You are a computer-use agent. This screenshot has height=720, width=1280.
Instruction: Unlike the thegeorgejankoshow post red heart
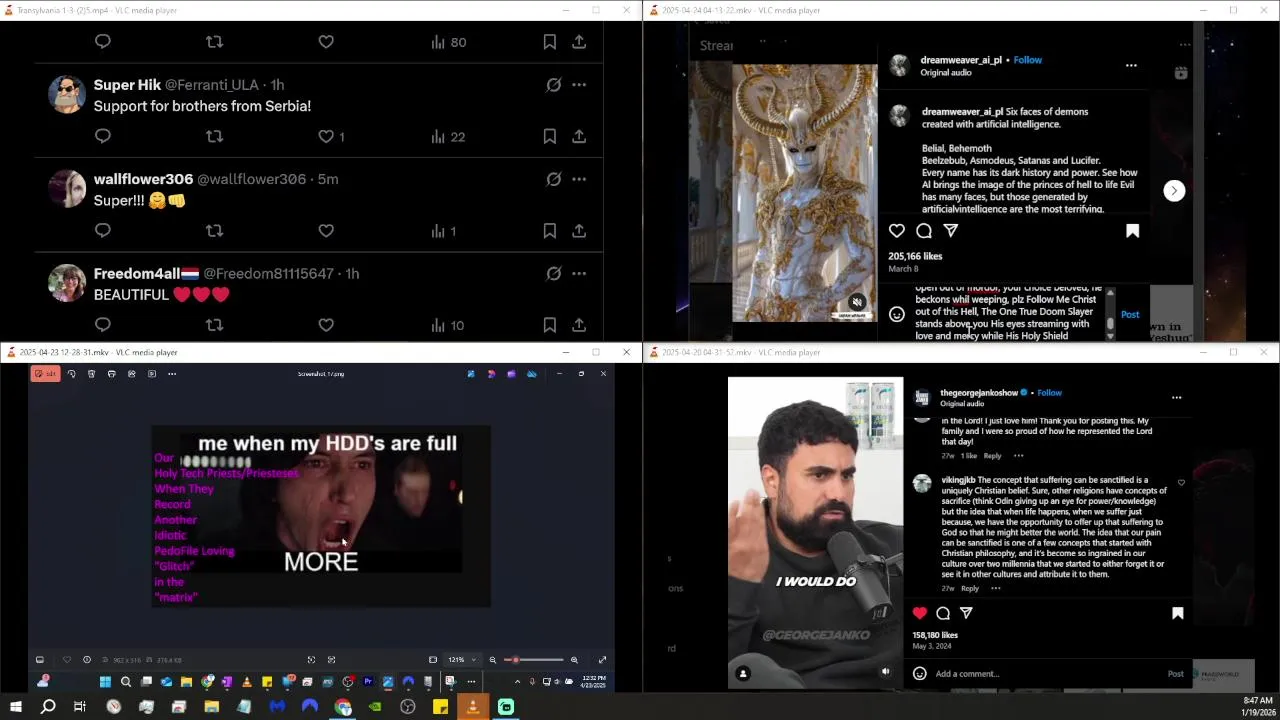coord(920,613)
